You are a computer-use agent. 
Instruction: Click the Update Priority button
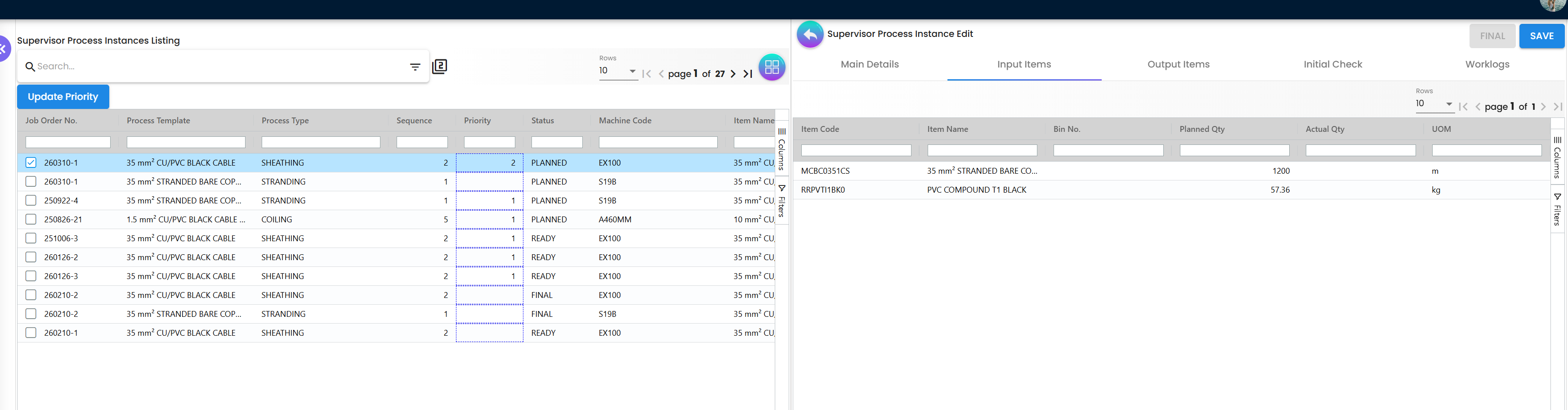63,97
